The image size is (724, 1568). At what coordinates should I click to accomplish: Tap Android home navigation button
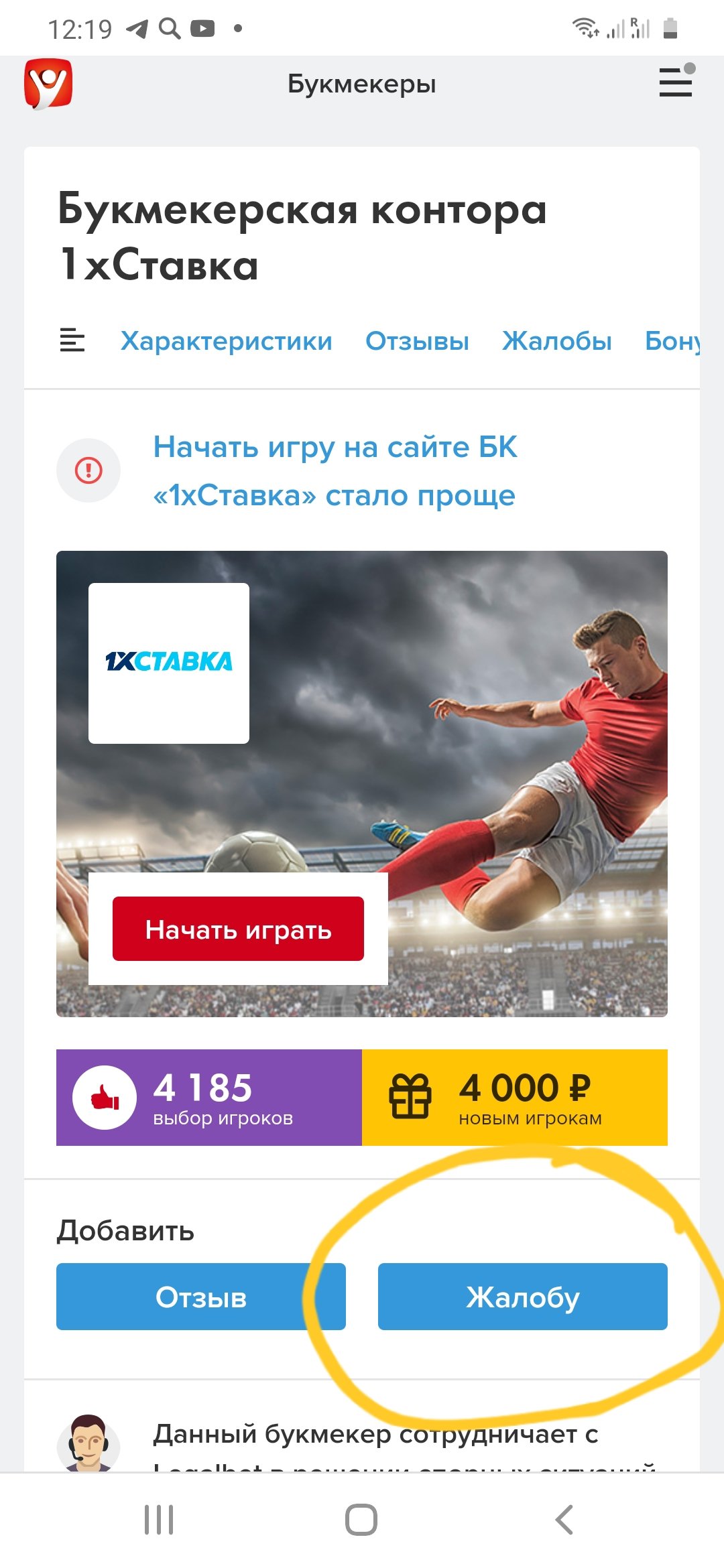click(x=361, y=1520)
